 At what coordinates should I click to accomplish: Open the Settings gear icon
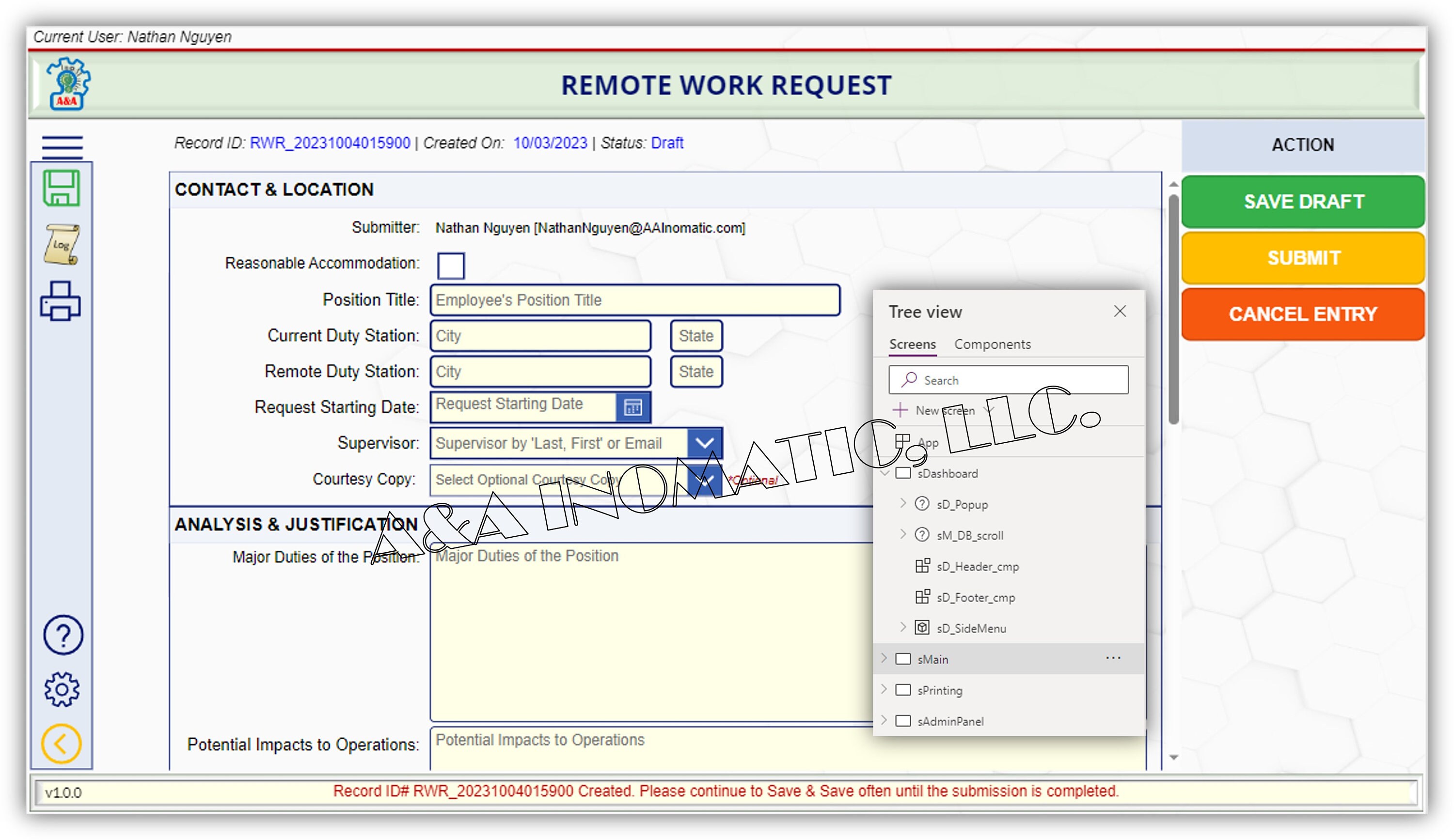tap(63, 689)
